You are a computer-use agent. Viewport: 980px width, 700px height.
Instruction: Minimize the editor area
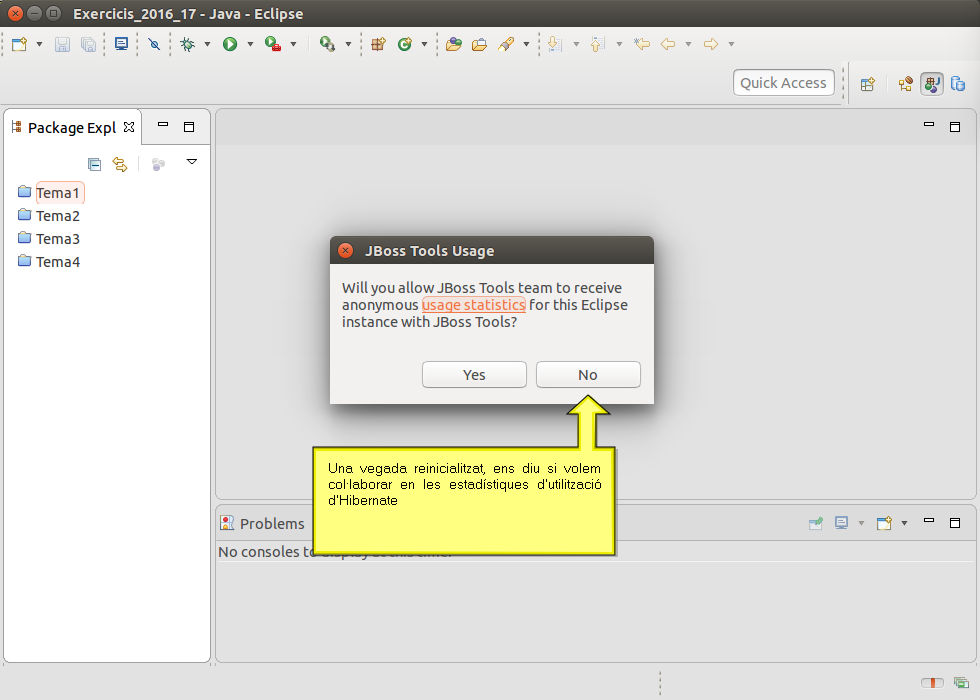point(929,125)
